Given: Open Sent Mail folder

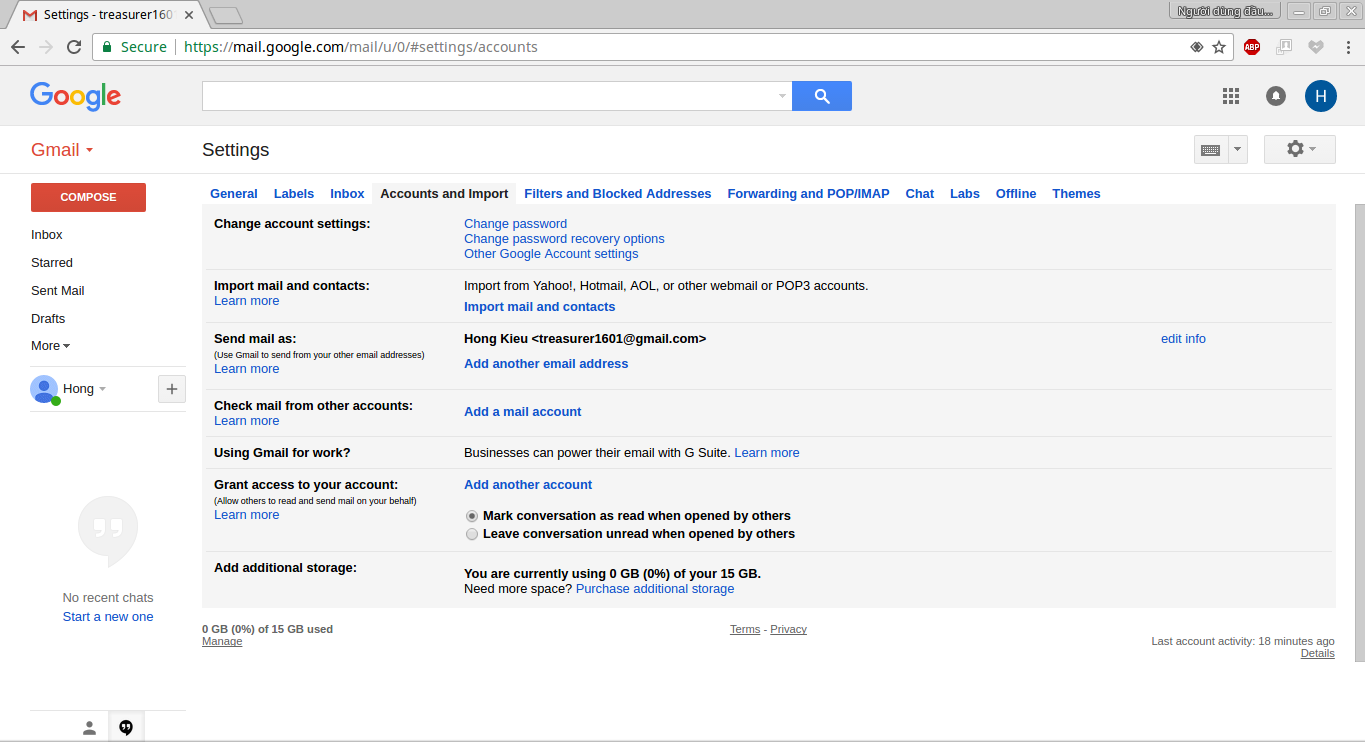Looking at the screenshot, I should [58, 291].
